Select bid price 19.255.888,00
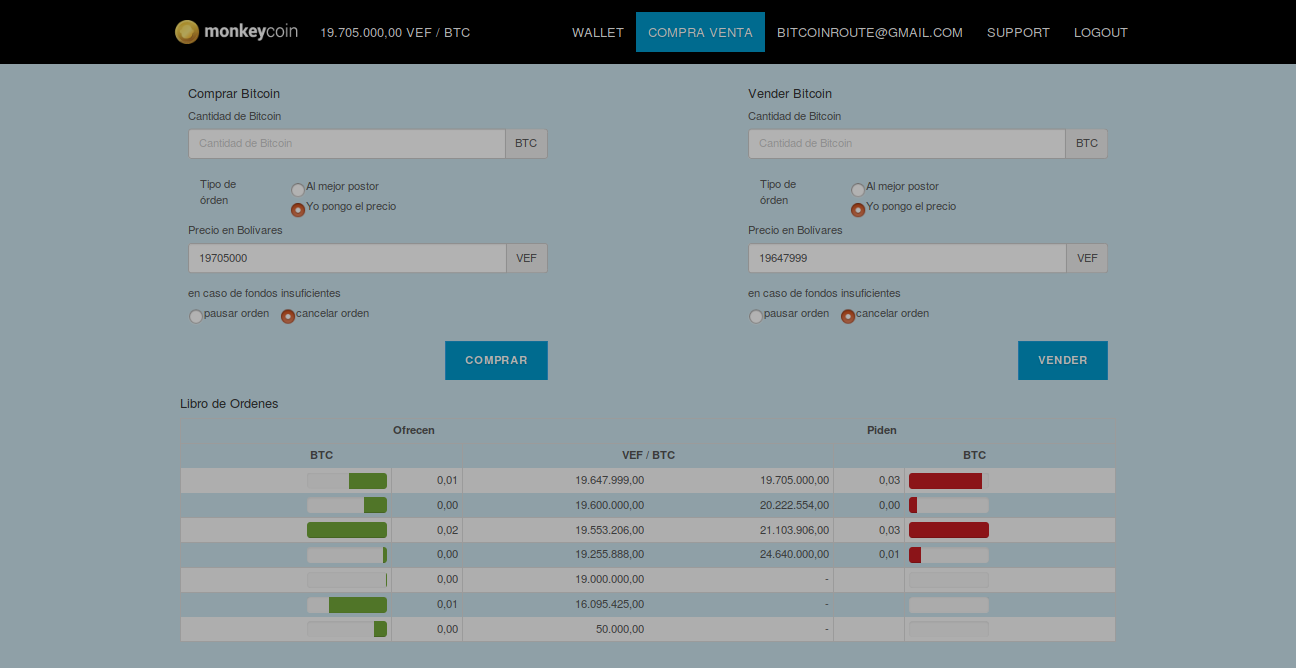The height and width of the screenshot is (668, 1296). (609, 554)
